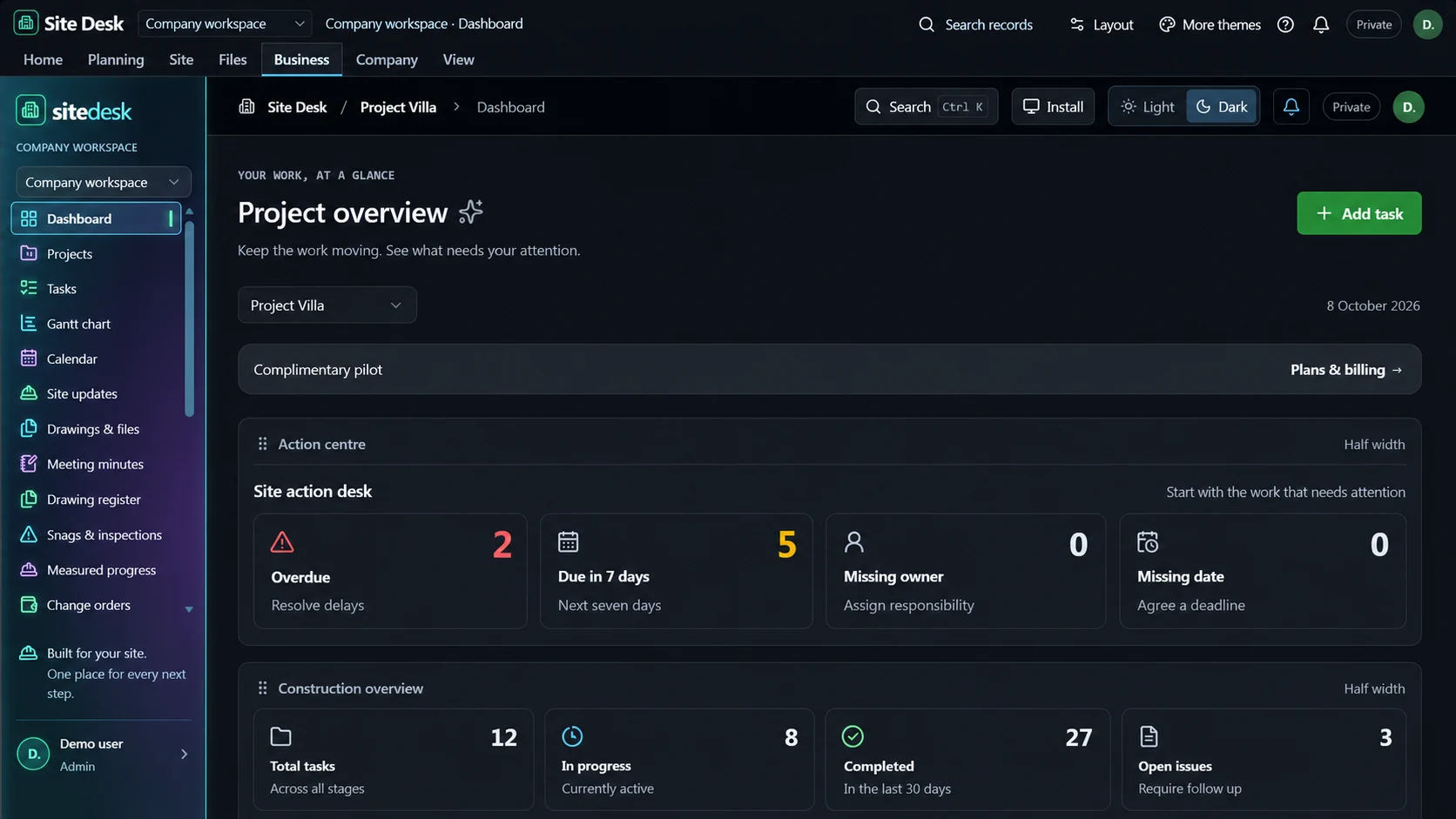Viewport: 1456px width, 819px height.
Task: Open Layout options
Action: (x=1102, y=24)
